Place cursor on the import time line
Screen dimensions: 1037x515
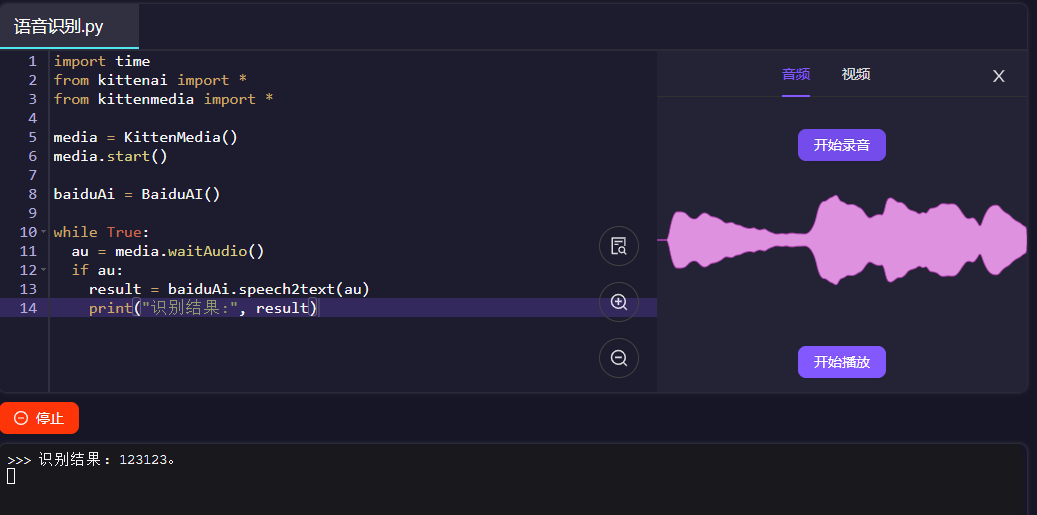[x=102, y=61]
